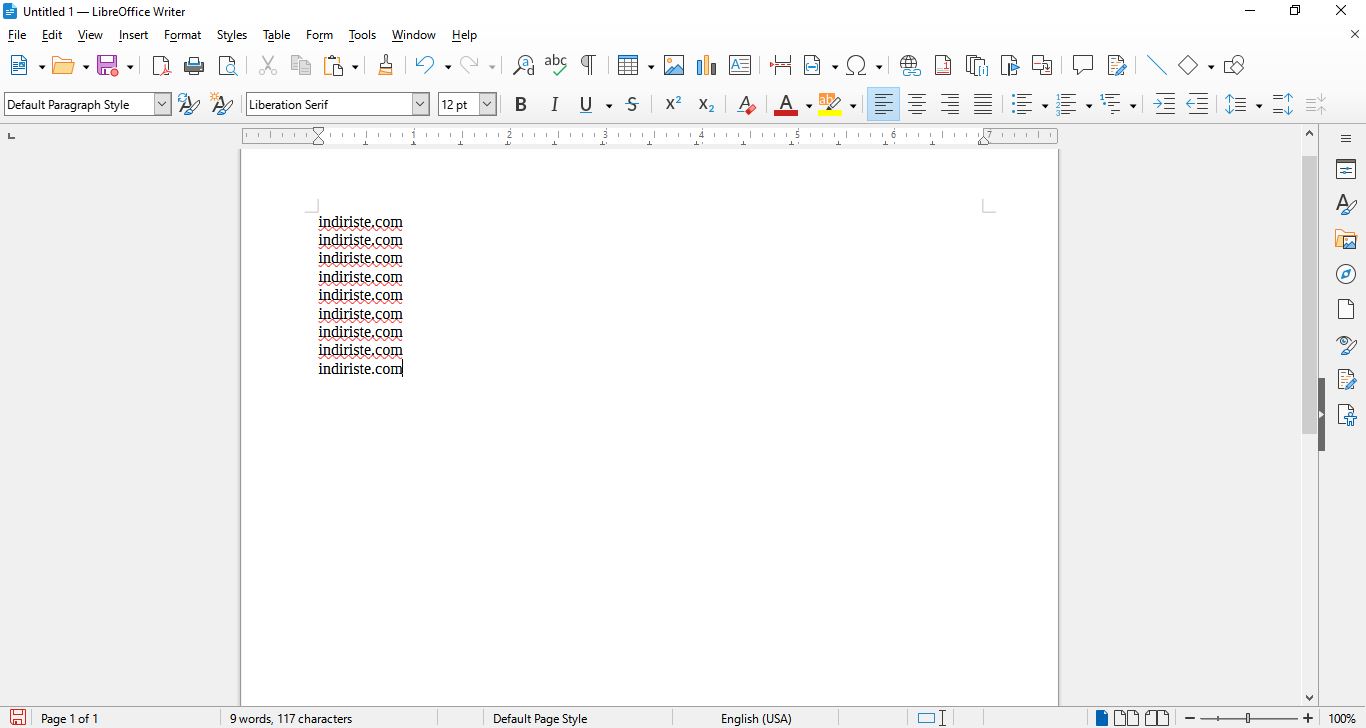Viewport: 1366px width, 728px height.
Task: Expand the font size dropdown
Action: click(x=488, y=104)
